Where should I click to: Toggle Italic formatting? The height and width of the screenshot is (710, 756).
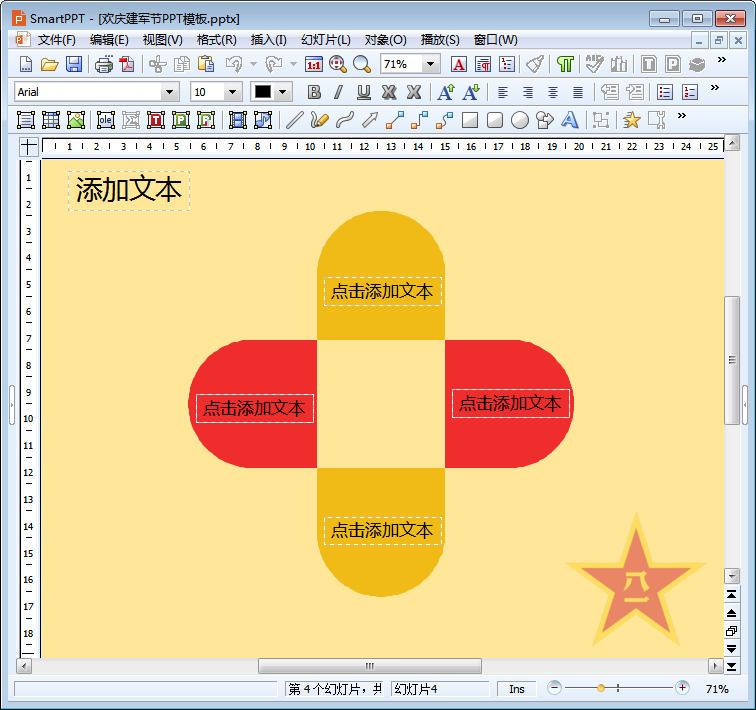pyautogui.click(x=338, y=92)
